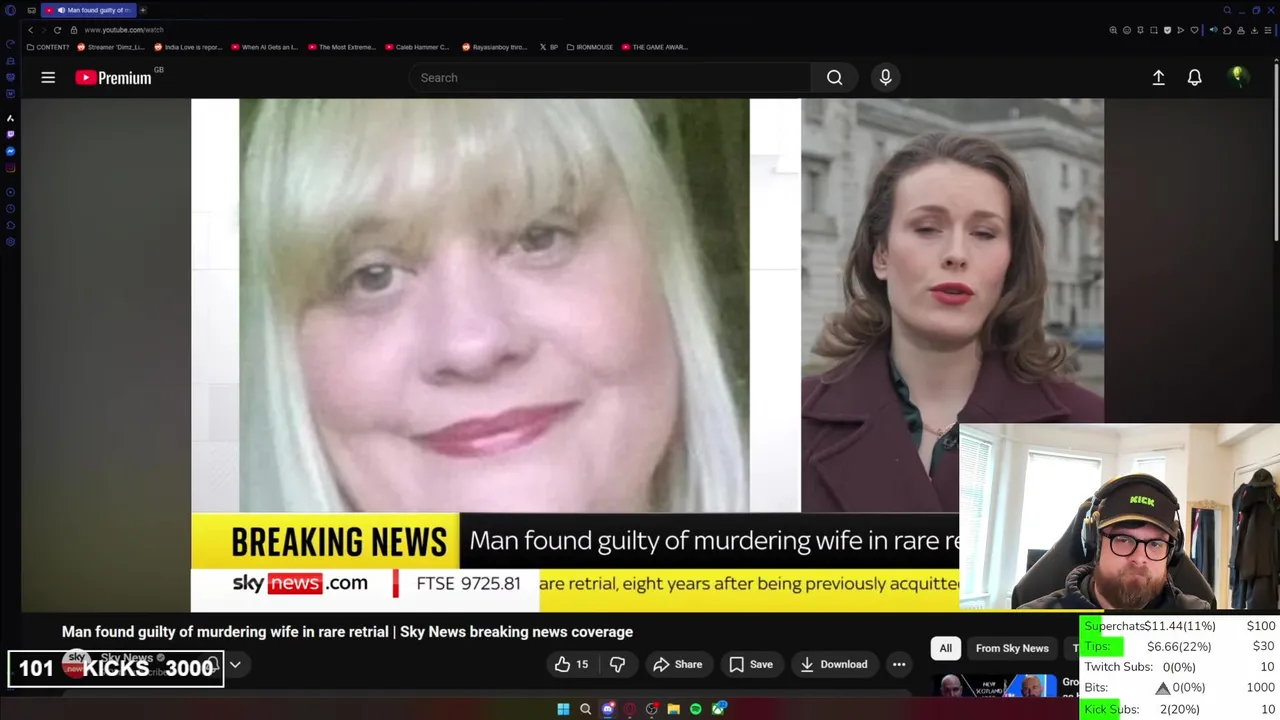Click the YouTube search magnifier button

834,77
